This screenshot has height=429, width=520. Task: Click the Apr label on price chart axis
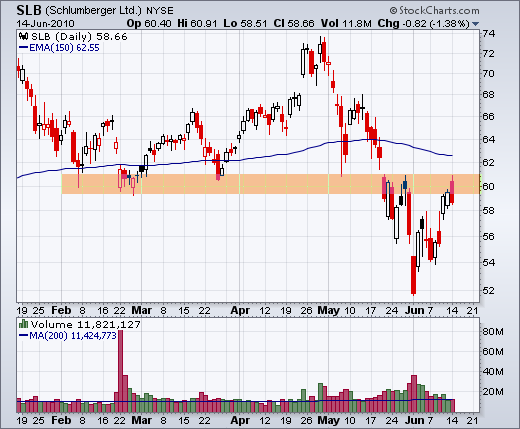pos(240,310)
